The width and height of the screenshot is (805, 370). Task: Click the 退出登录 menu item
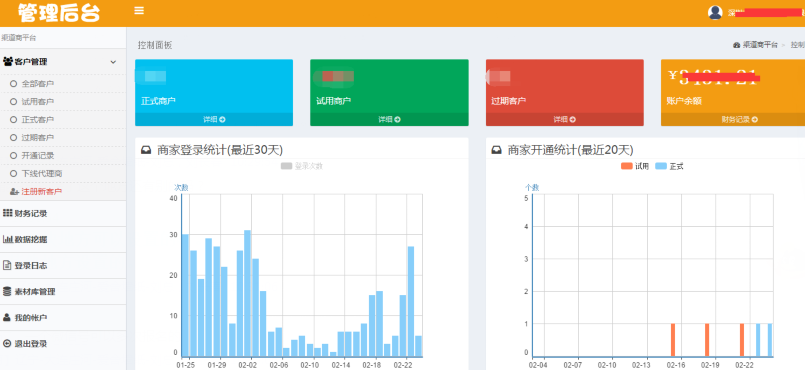click(31, 344)
